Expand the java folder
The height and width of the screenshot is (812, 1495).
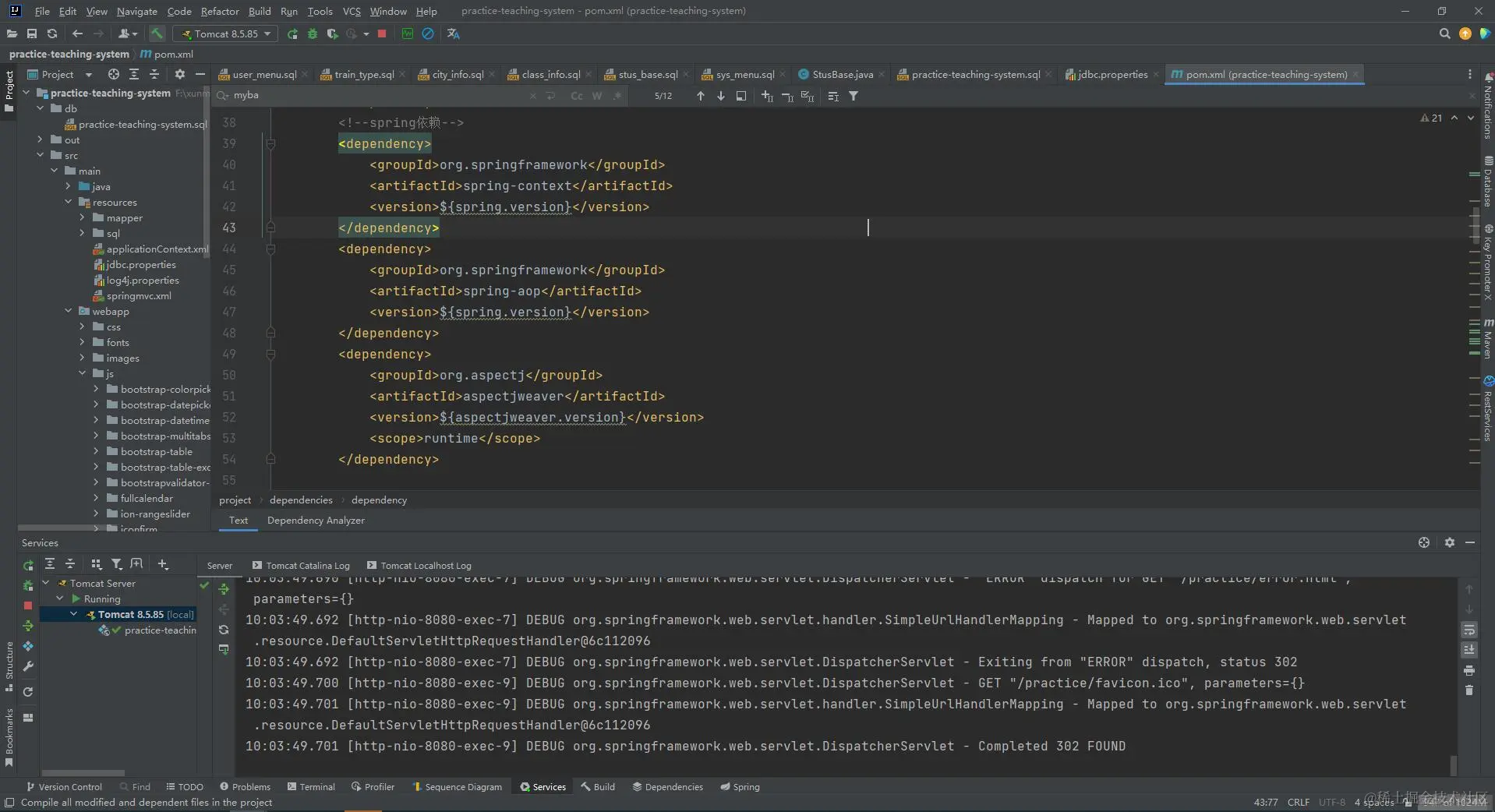(69, 186)
